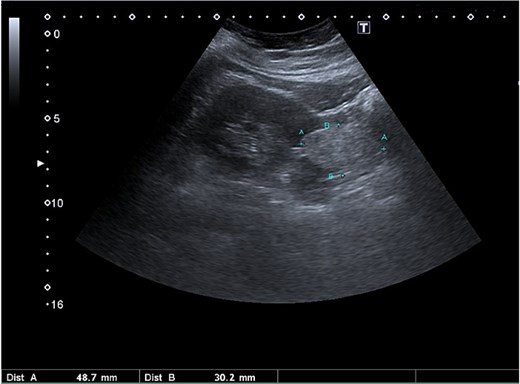Click the T transducer orientation icon
The image size is (520, 384).
pos(364,28)
